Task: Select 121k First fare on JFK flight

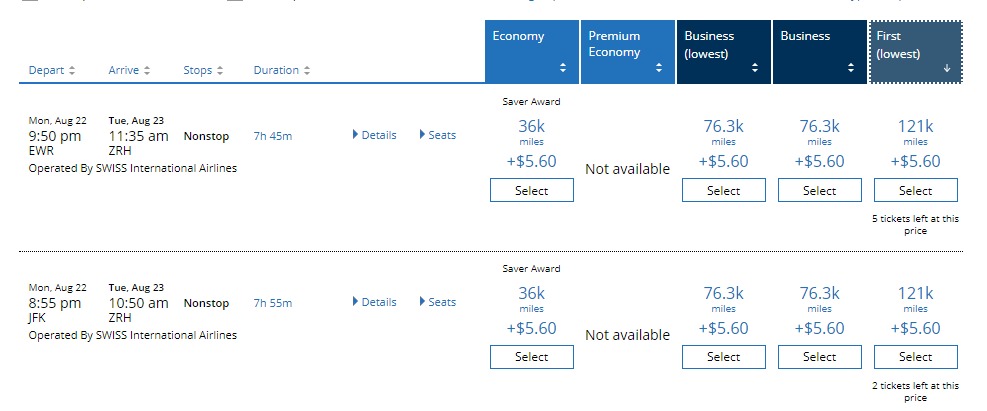Action: pyautogui.click(x=916, y=357)
